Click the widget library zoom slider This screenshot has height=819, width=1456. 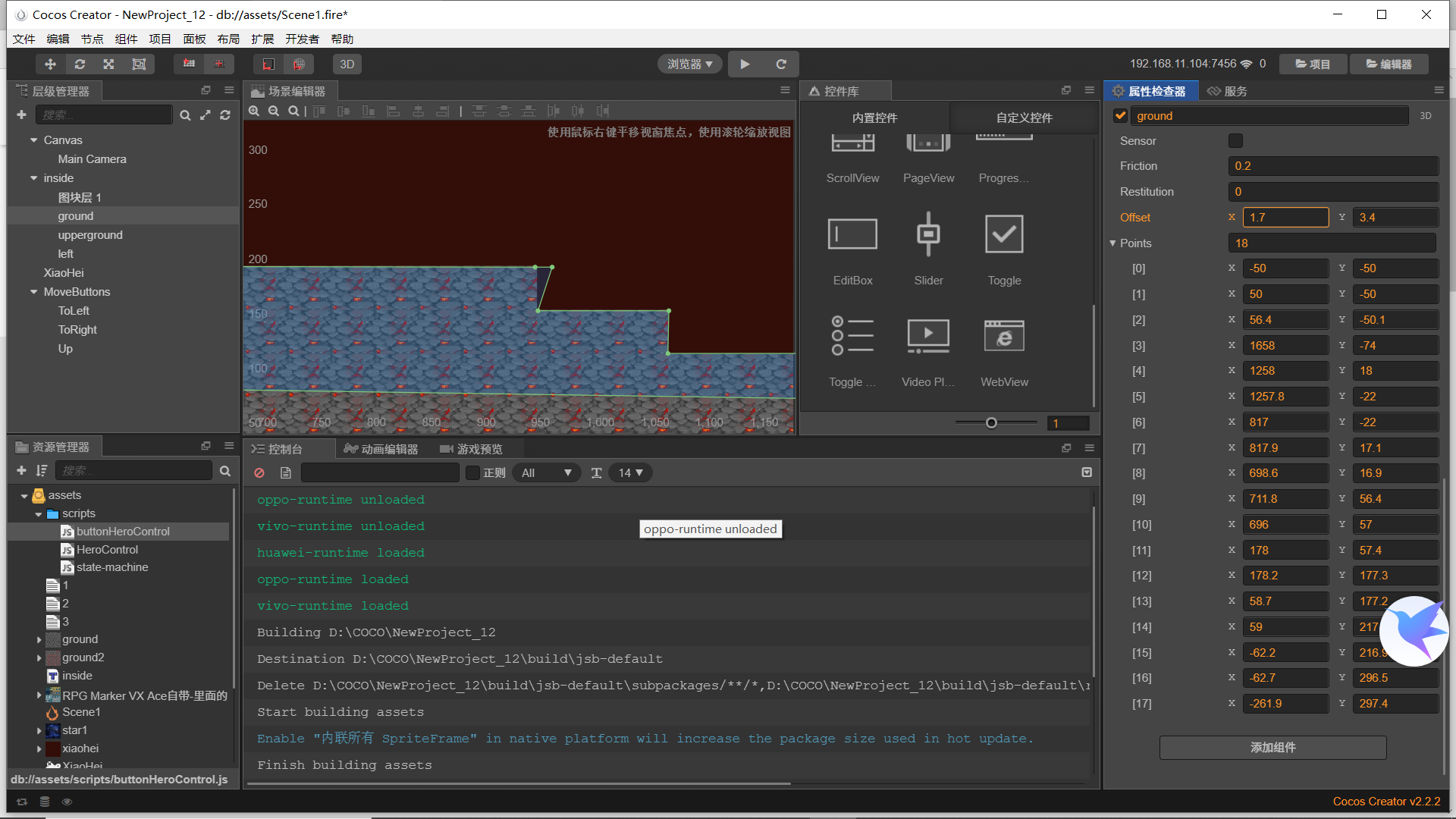pos(991,423)
